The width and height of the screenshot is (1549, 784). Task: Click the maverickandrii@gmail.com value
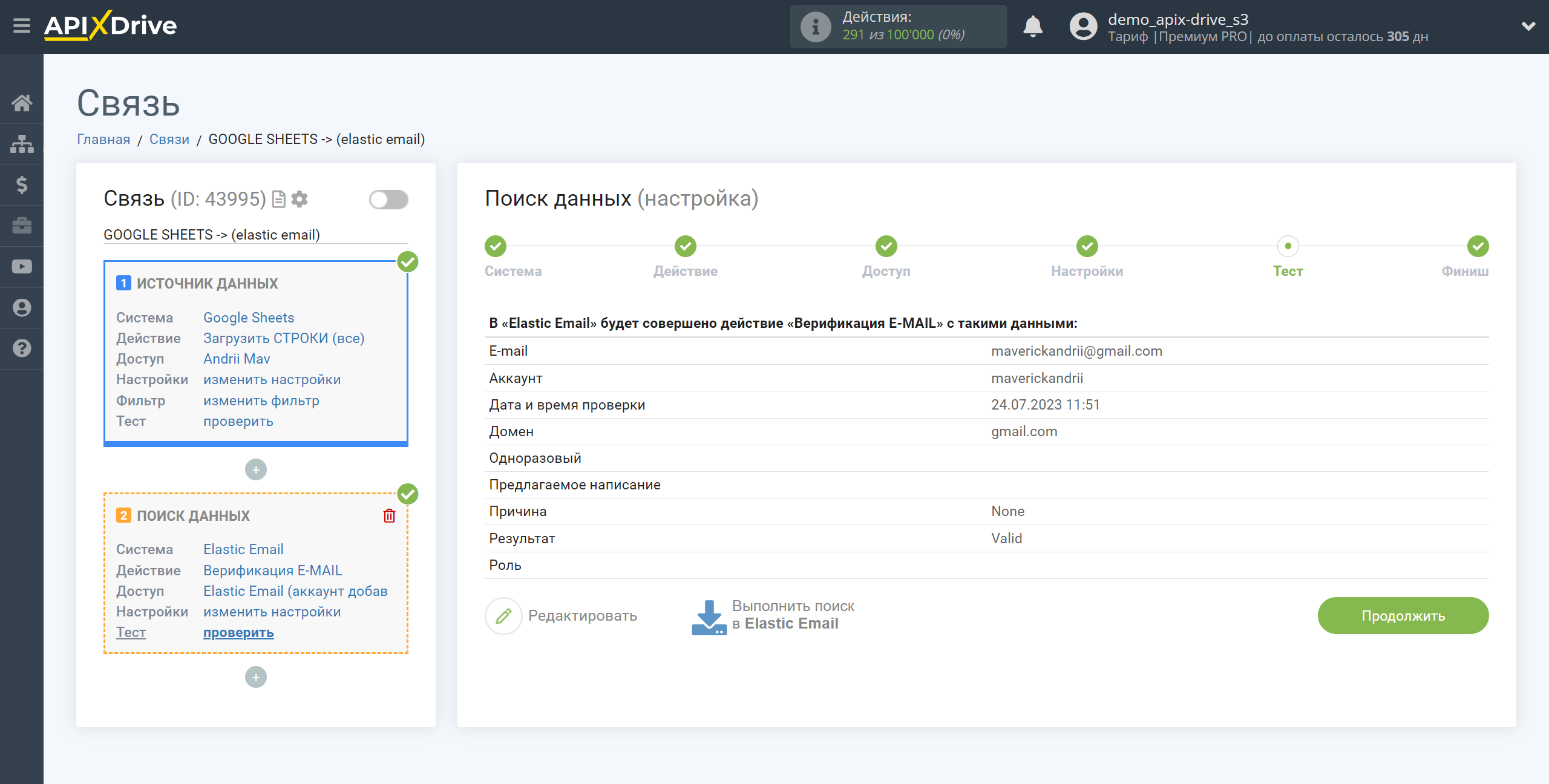(1076, 351)
